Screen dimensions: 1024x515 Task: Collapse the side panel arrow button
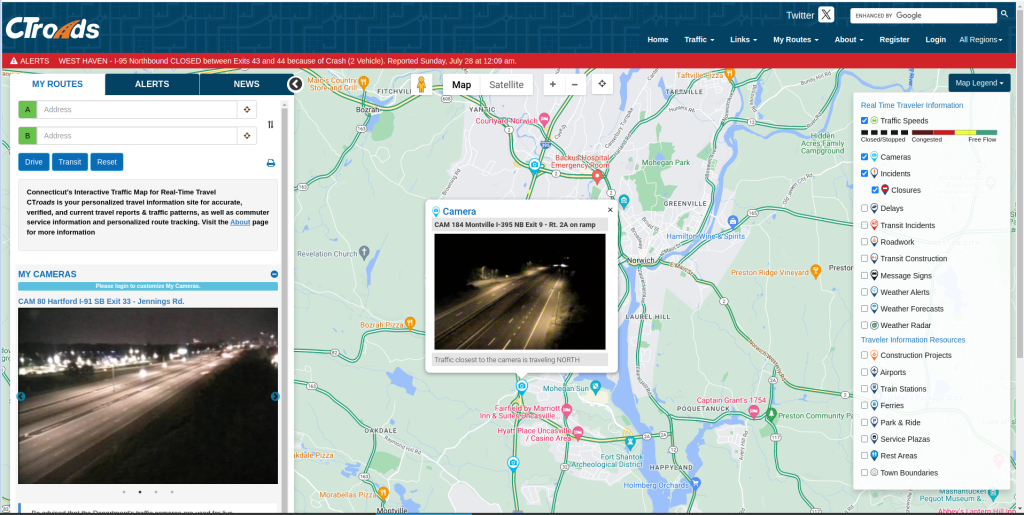(295, 84)
